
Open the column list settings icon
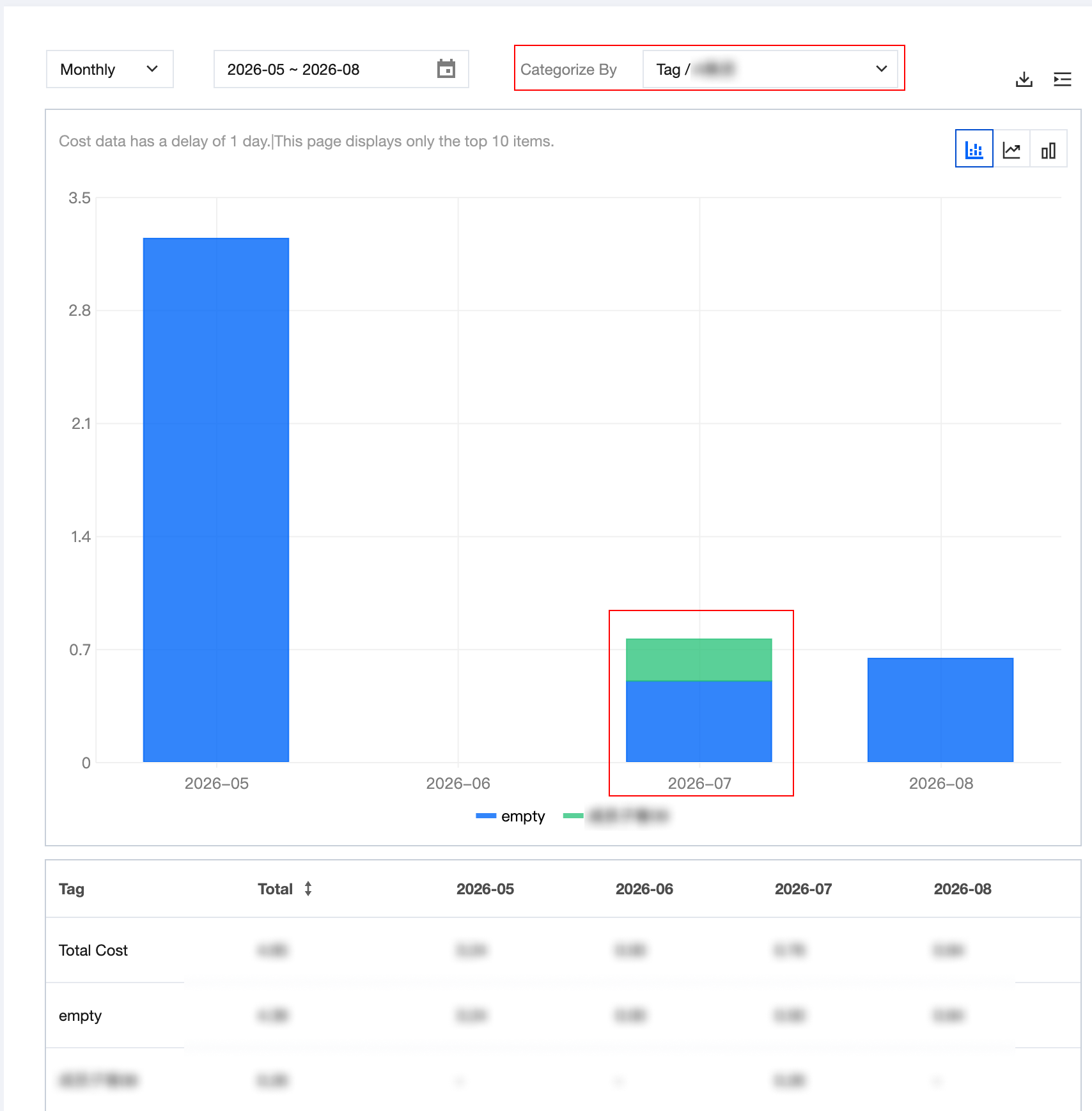(x=1062, y=79)
